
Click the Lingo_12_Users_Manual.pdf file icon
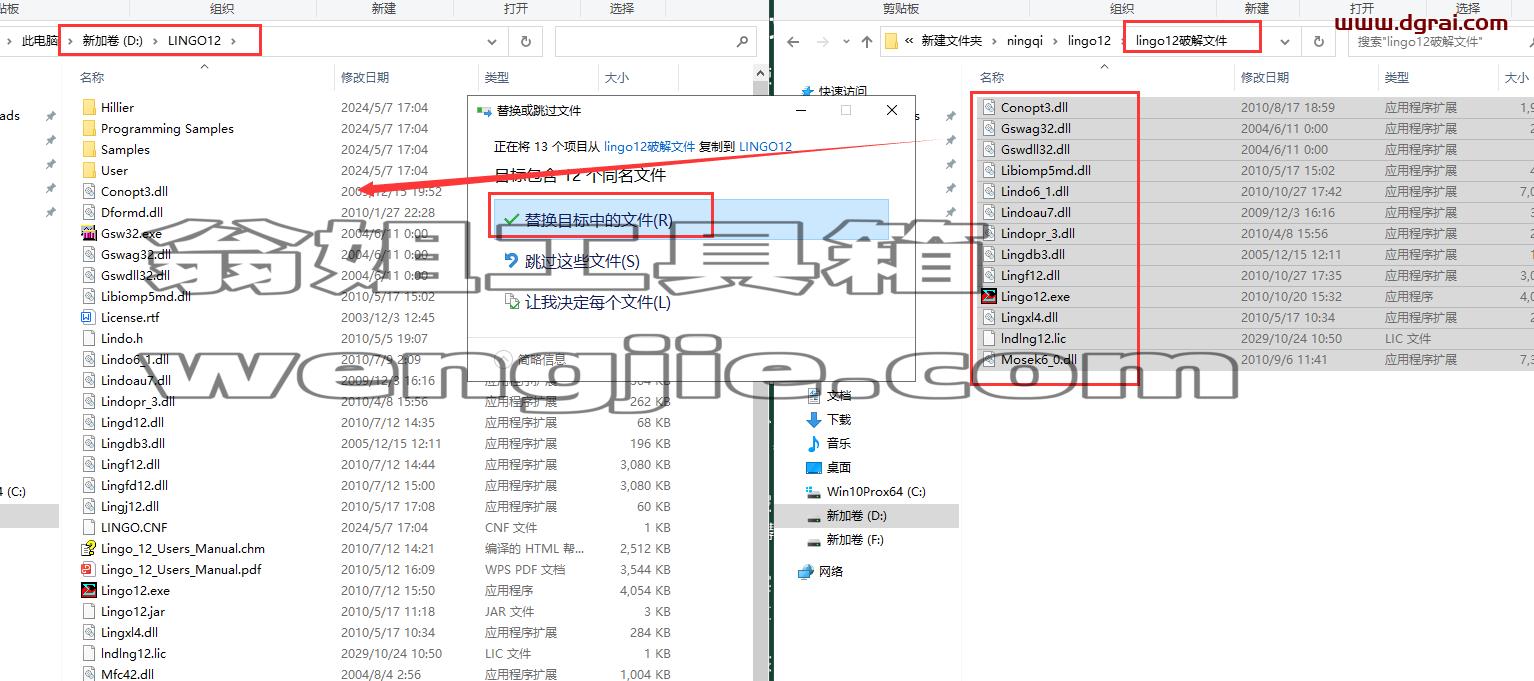tap(89, 569)
